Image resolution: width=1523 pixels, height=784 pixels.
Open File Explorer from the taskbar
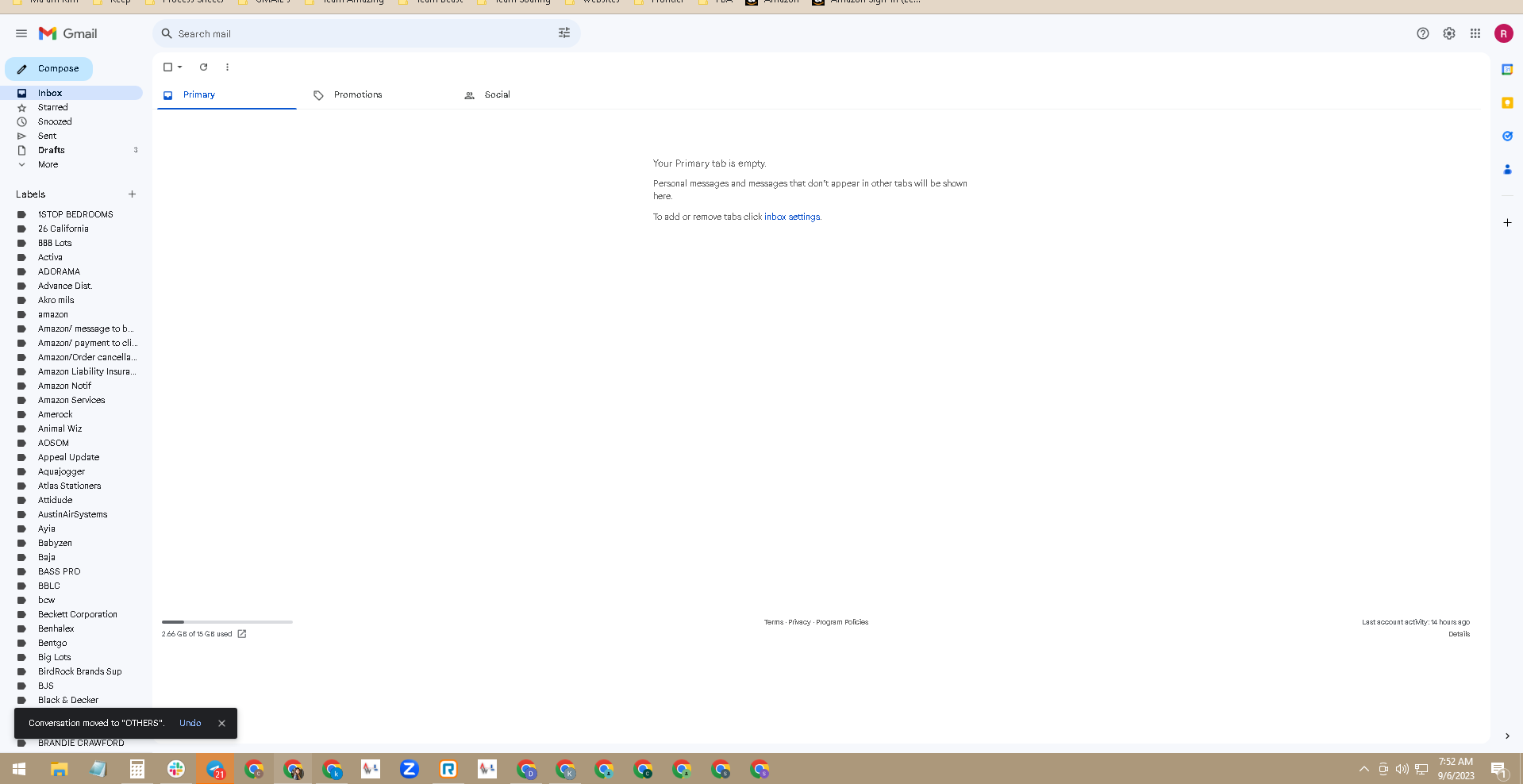coord(59,769)
